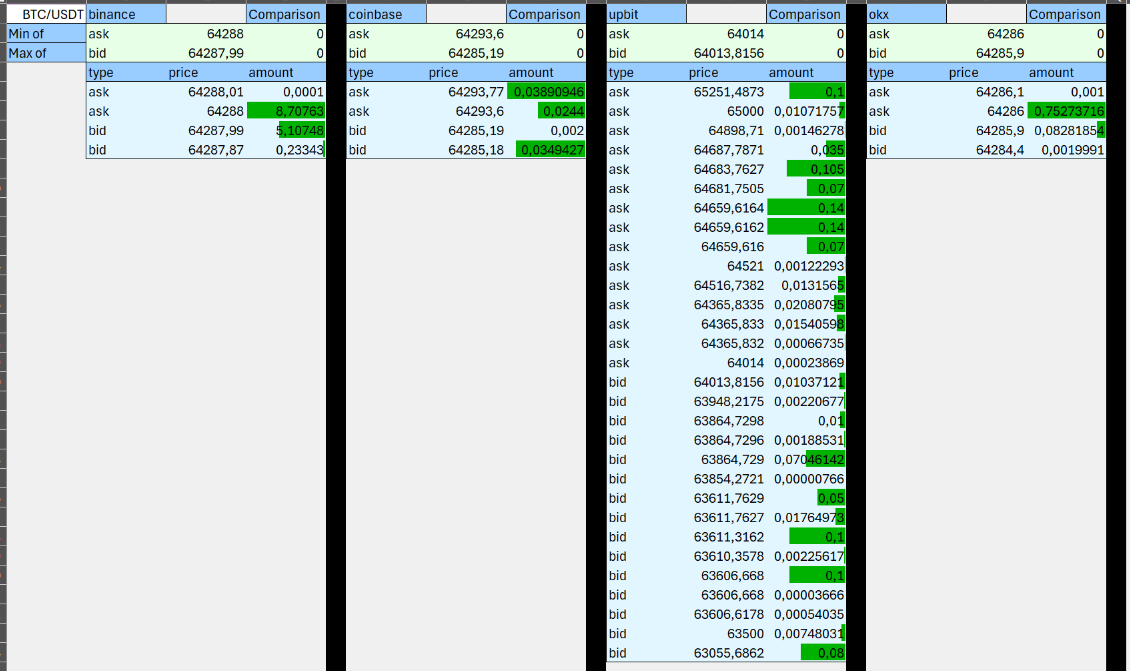Viewport: 1130px width, 671px height.
Task: Click the coinbase Comparison header
Action: coord(546,14)
